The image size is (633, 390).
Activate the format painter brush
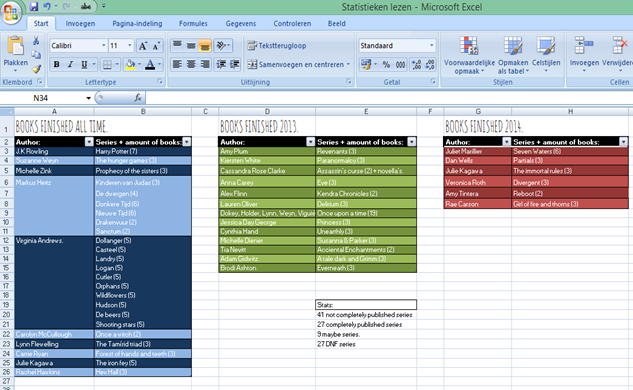[x=36, y=69]
